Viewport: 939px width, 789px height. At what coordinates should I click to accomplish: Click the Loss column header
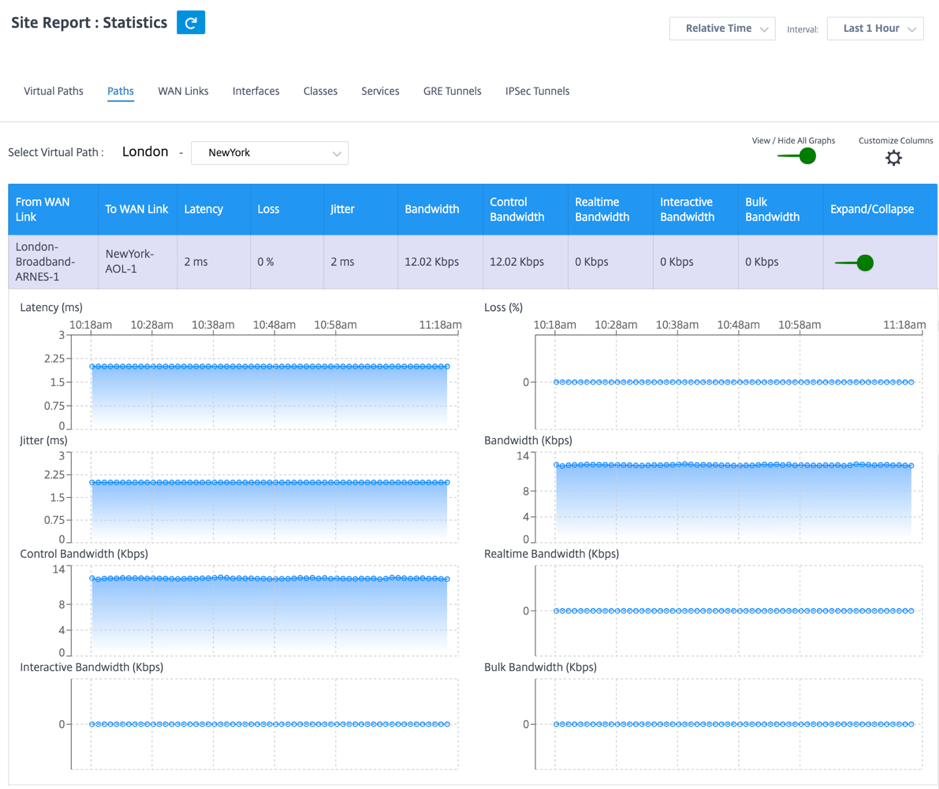pyautogui.click(x=287, y=210)
